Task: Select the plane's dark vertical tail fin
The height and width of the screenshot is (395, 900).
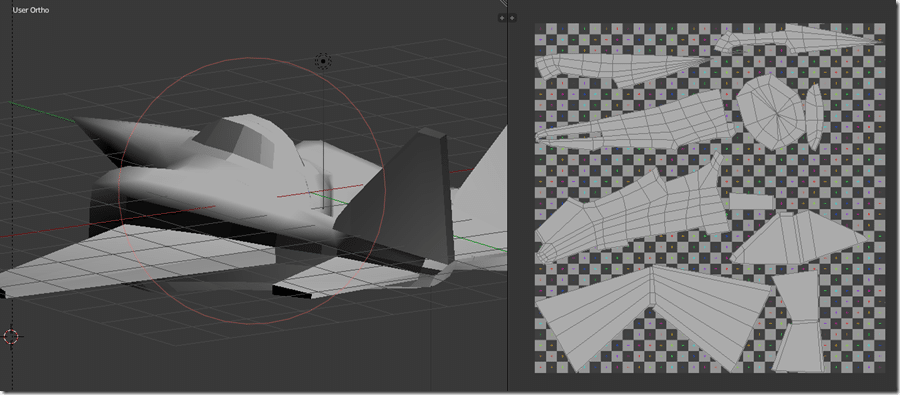Action: [x=402, y=201]
